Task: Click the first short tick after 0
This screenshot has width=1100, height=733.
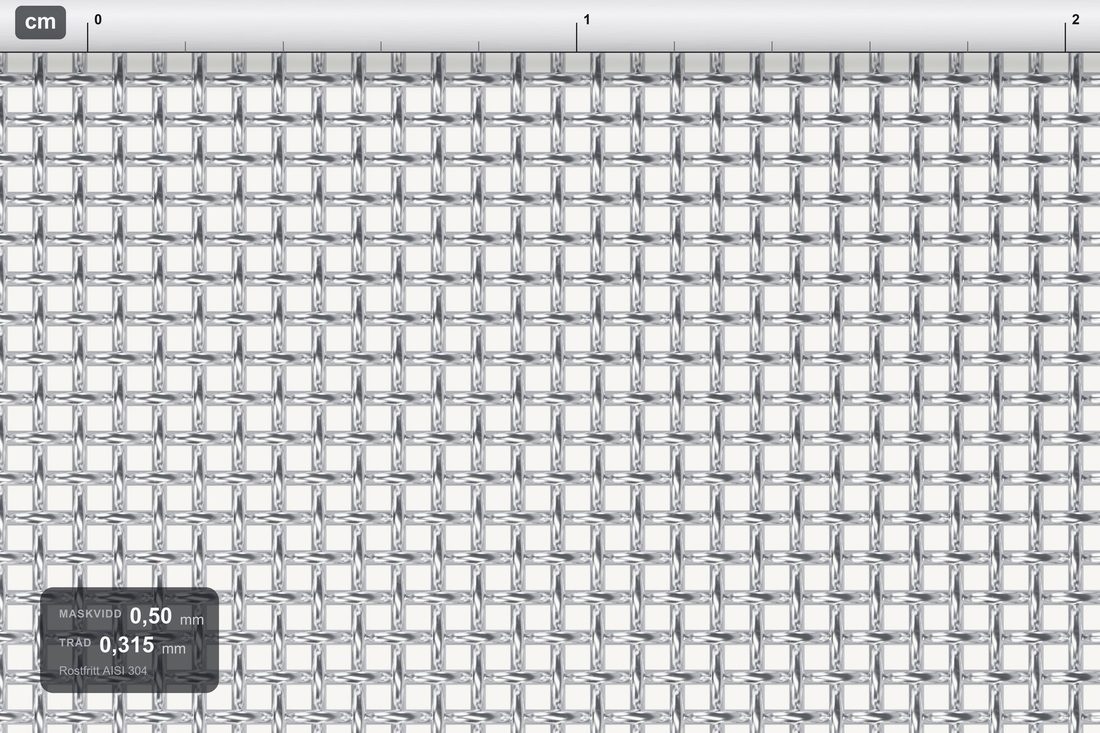Action: (x=185, y=46)
